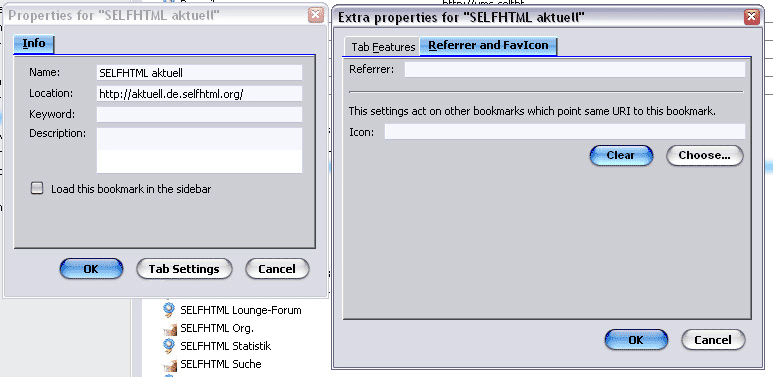This screenshot has width=773, height=377.
Task: Select the SELFHTML Lounge-Forum bookmark text
Action: 241,310
